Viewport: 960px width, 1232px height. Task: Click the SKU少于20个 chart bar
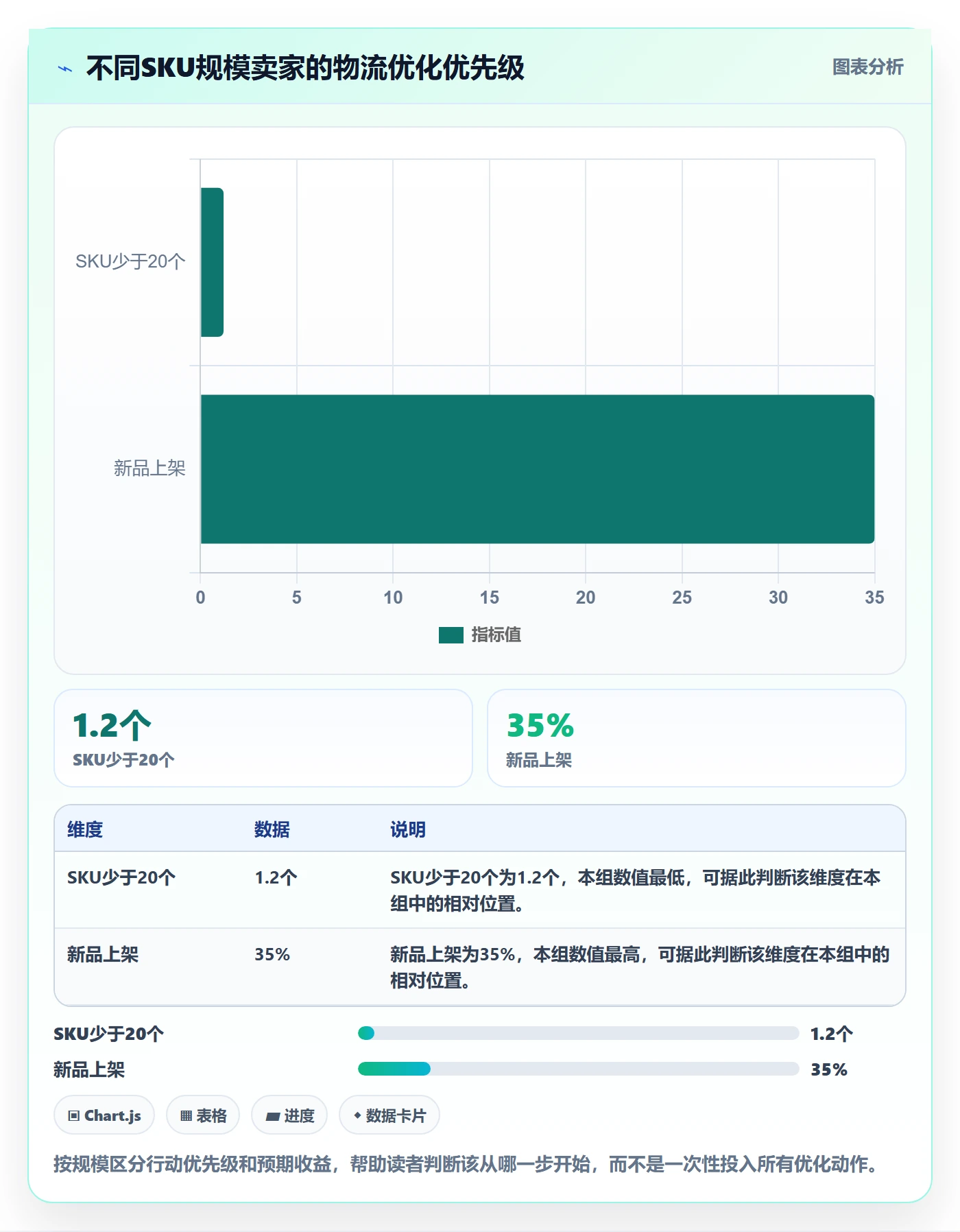click(212, 262)
